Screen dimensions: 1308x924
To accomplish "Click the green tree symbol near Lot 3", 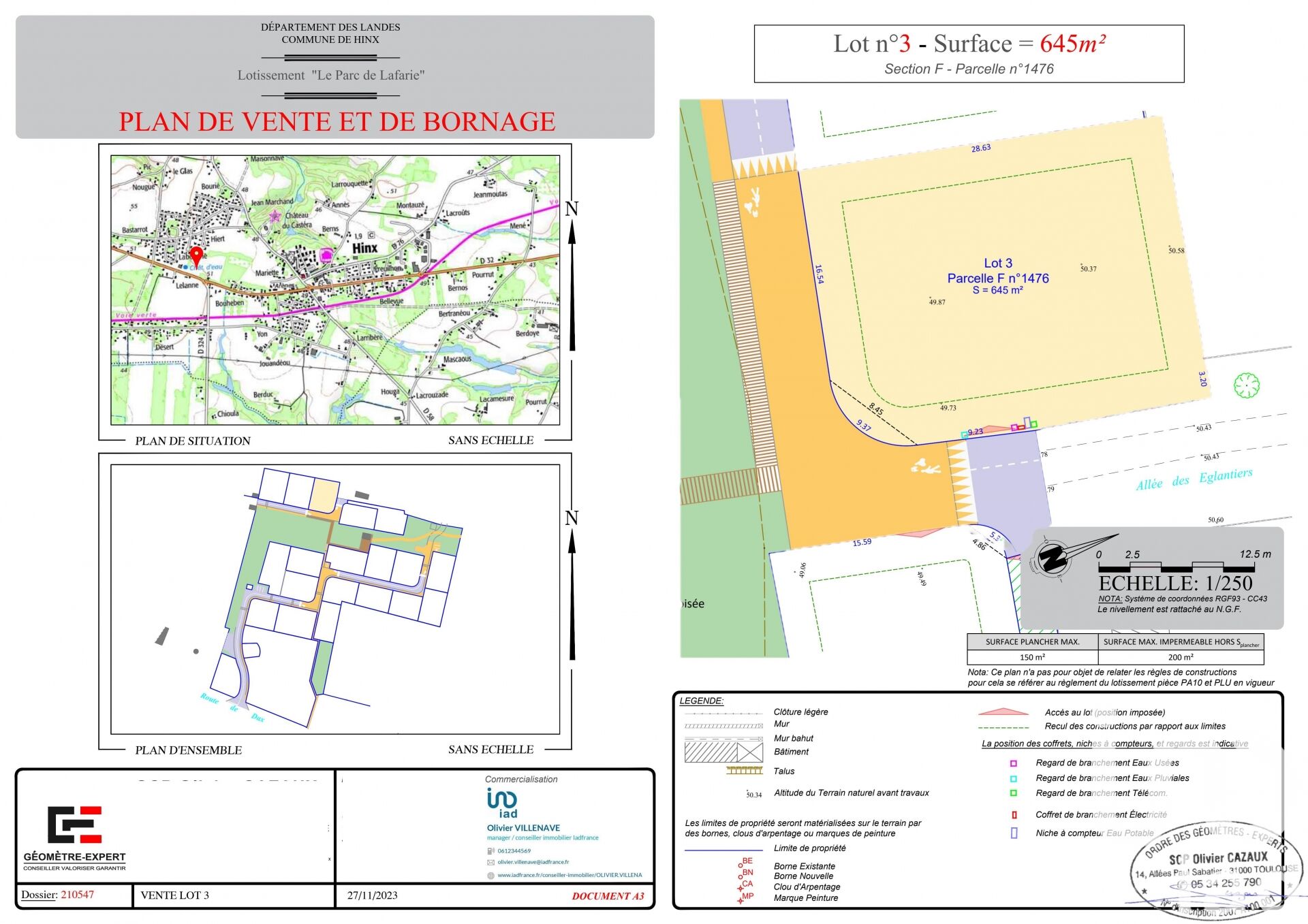I will tap(1247, 385).
